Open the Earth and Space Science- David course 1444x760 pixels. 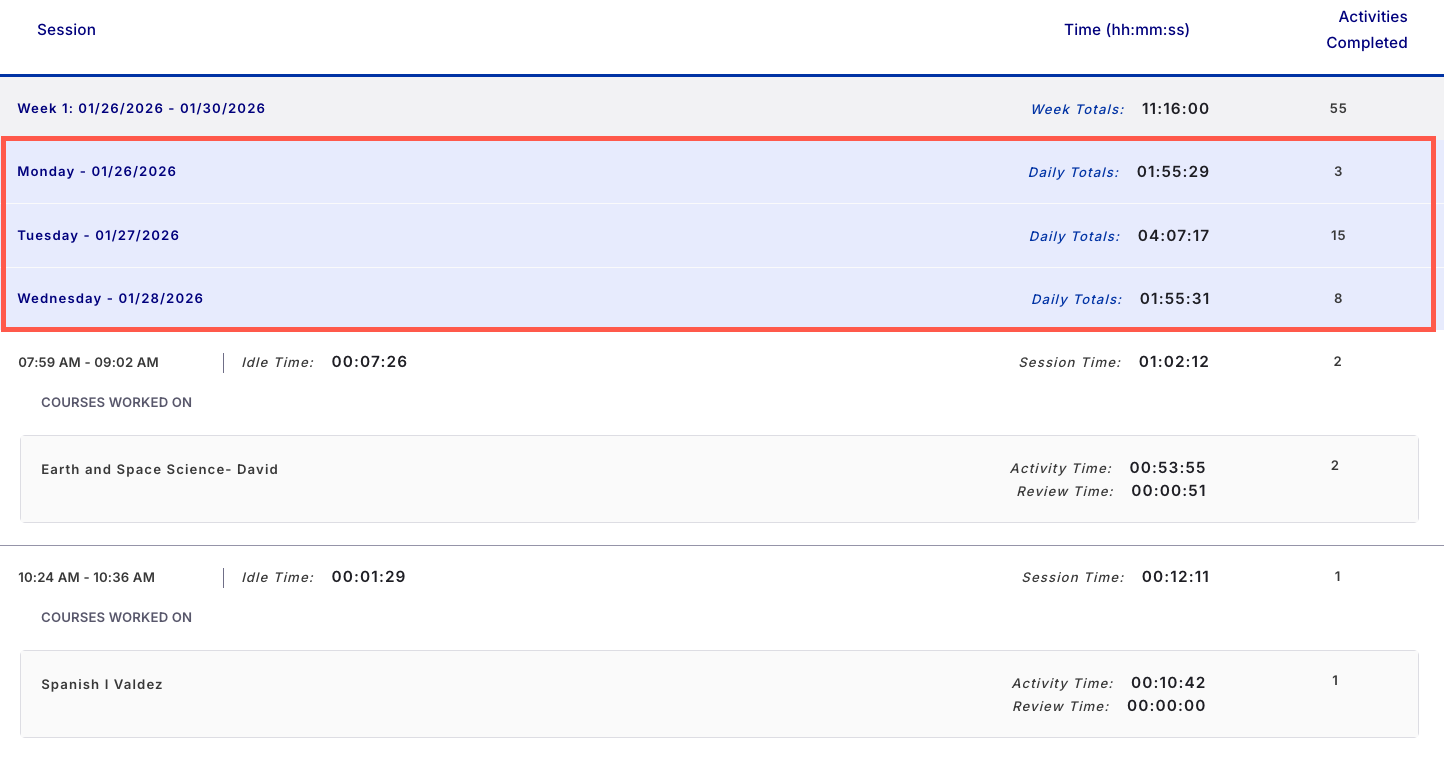(x=159, y=469)
